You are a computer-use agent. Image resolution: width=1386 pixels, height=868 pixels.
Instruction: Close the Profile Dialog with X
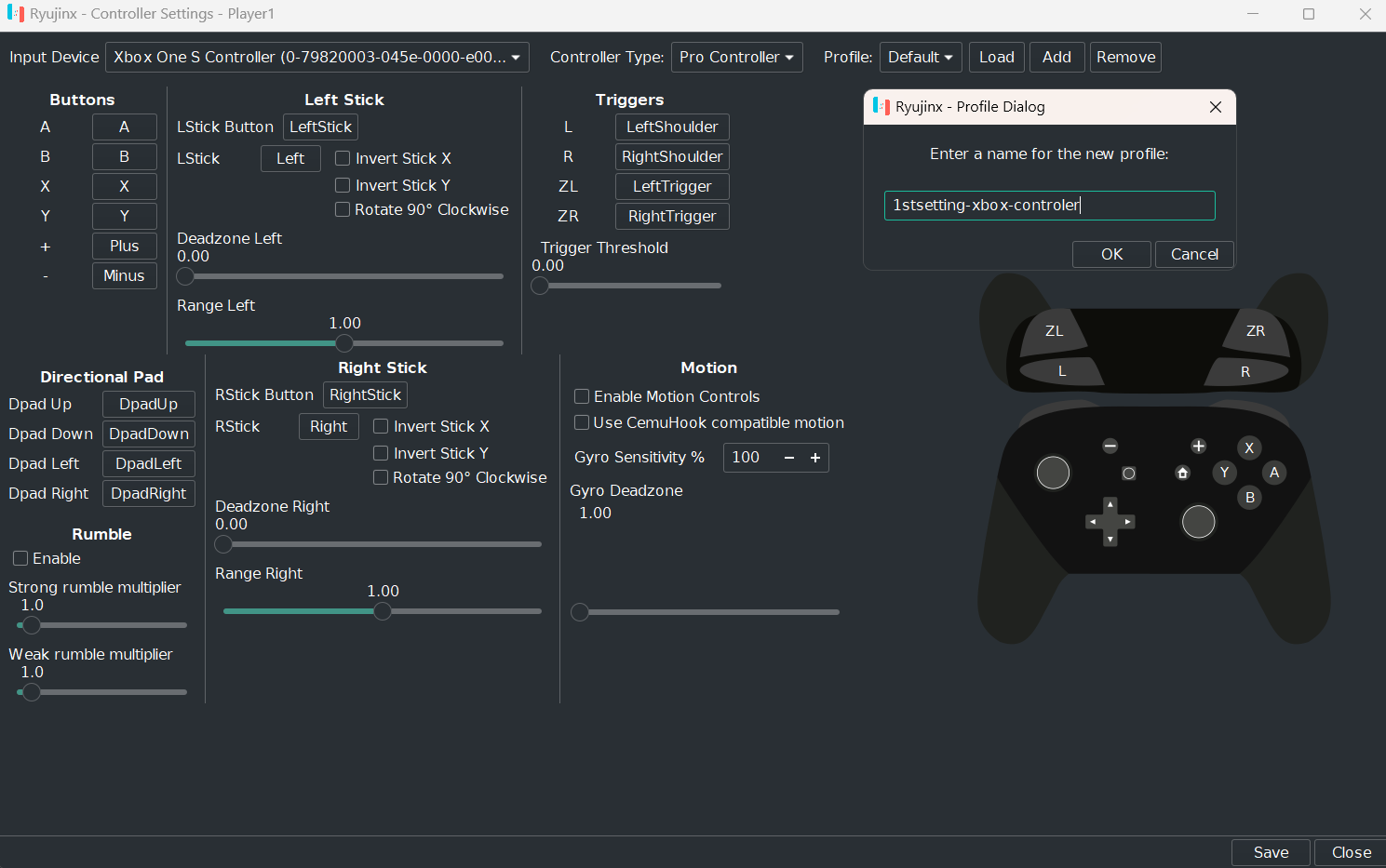click(x=1216, y=107)
